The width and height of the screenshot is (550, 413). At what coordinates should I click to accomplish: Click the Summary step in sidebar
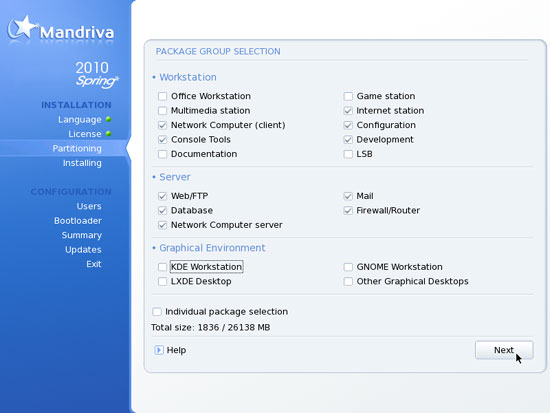coord(82,235)
